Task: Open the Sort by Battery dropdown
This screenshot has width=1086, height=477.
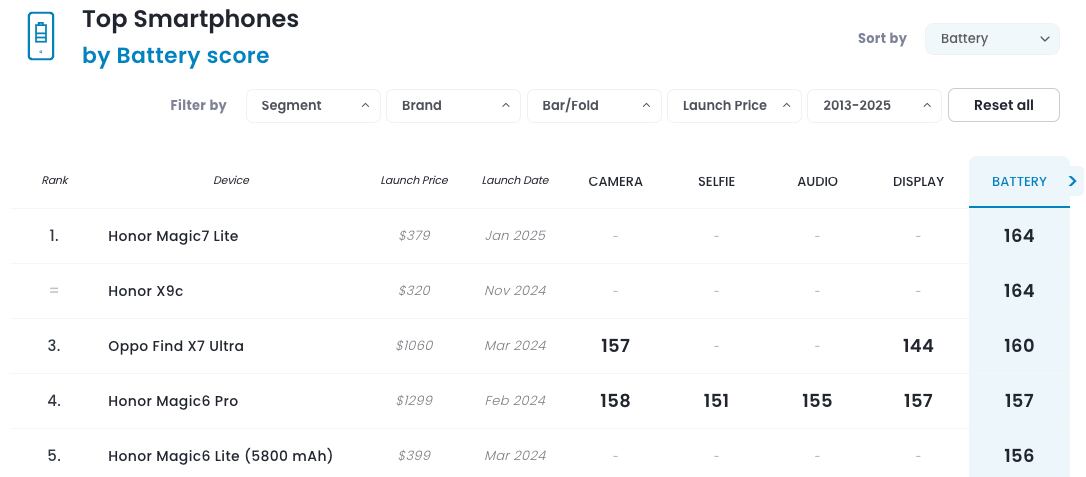Action: tap(991, 39)
